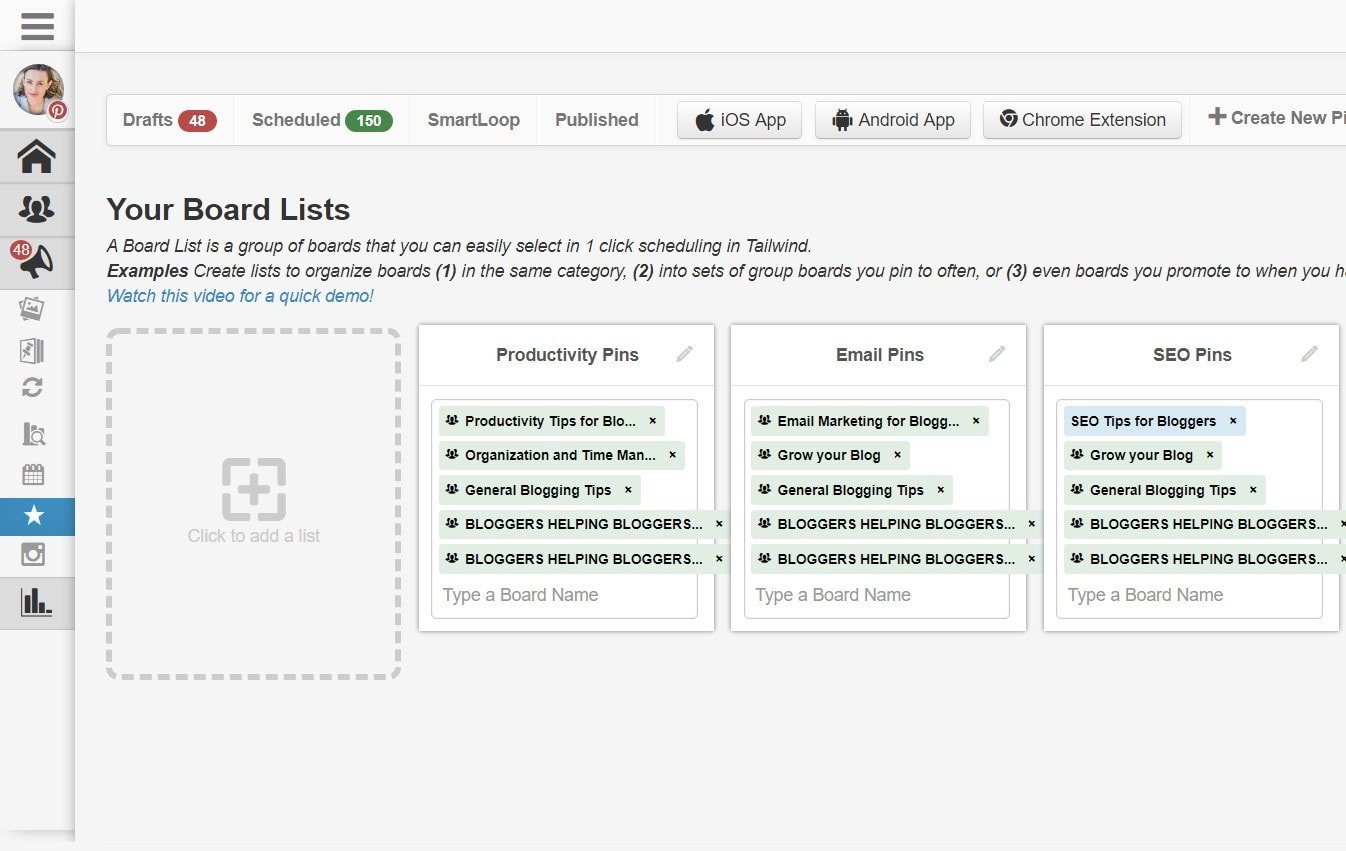Open the profile avatar with Pinterest badge
The height and width of the screenshot is (851, 1346).
(39, 91)
